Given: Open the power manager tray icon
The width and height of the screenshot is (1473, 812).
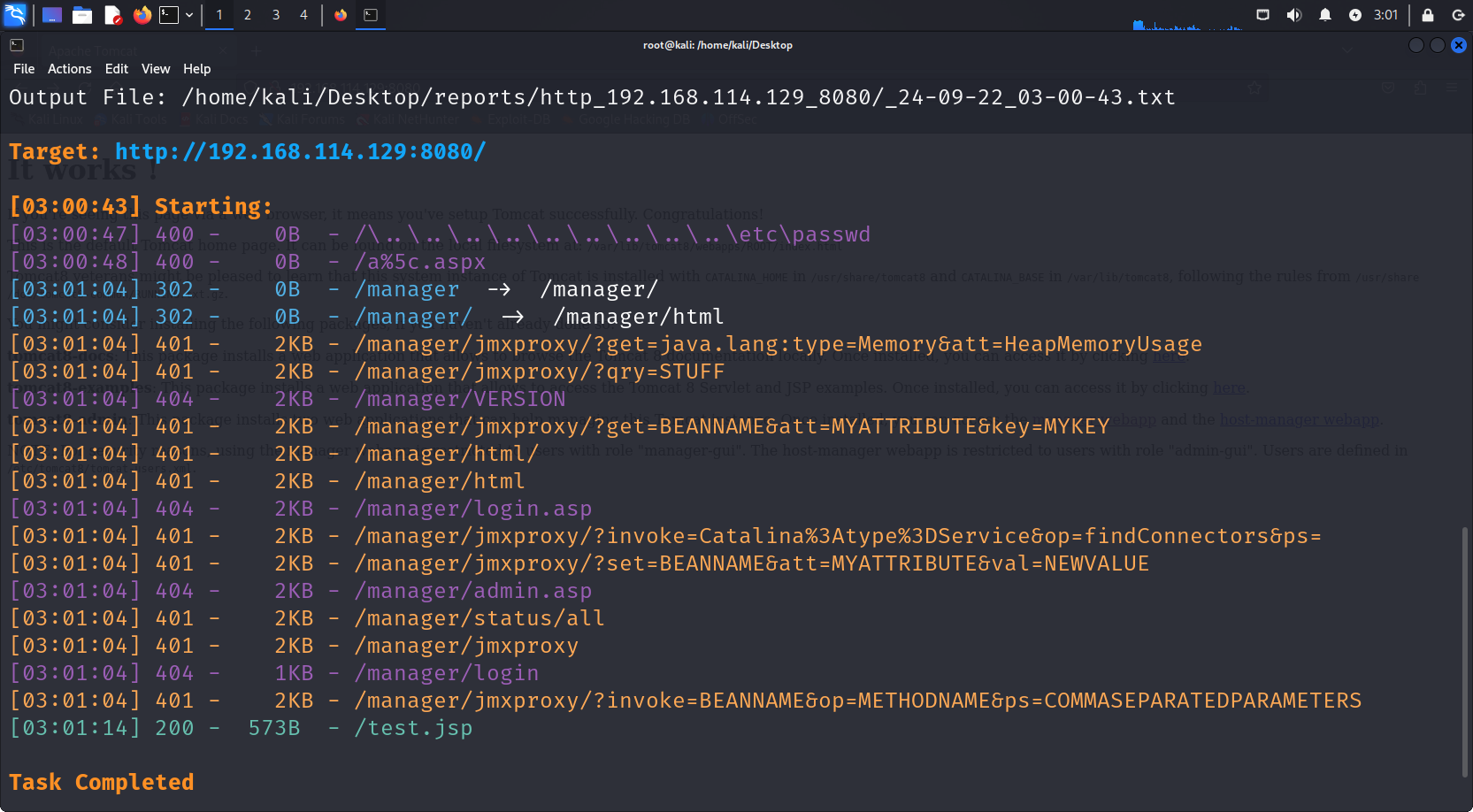Looking at the screenshot, I should [1354, 15].
